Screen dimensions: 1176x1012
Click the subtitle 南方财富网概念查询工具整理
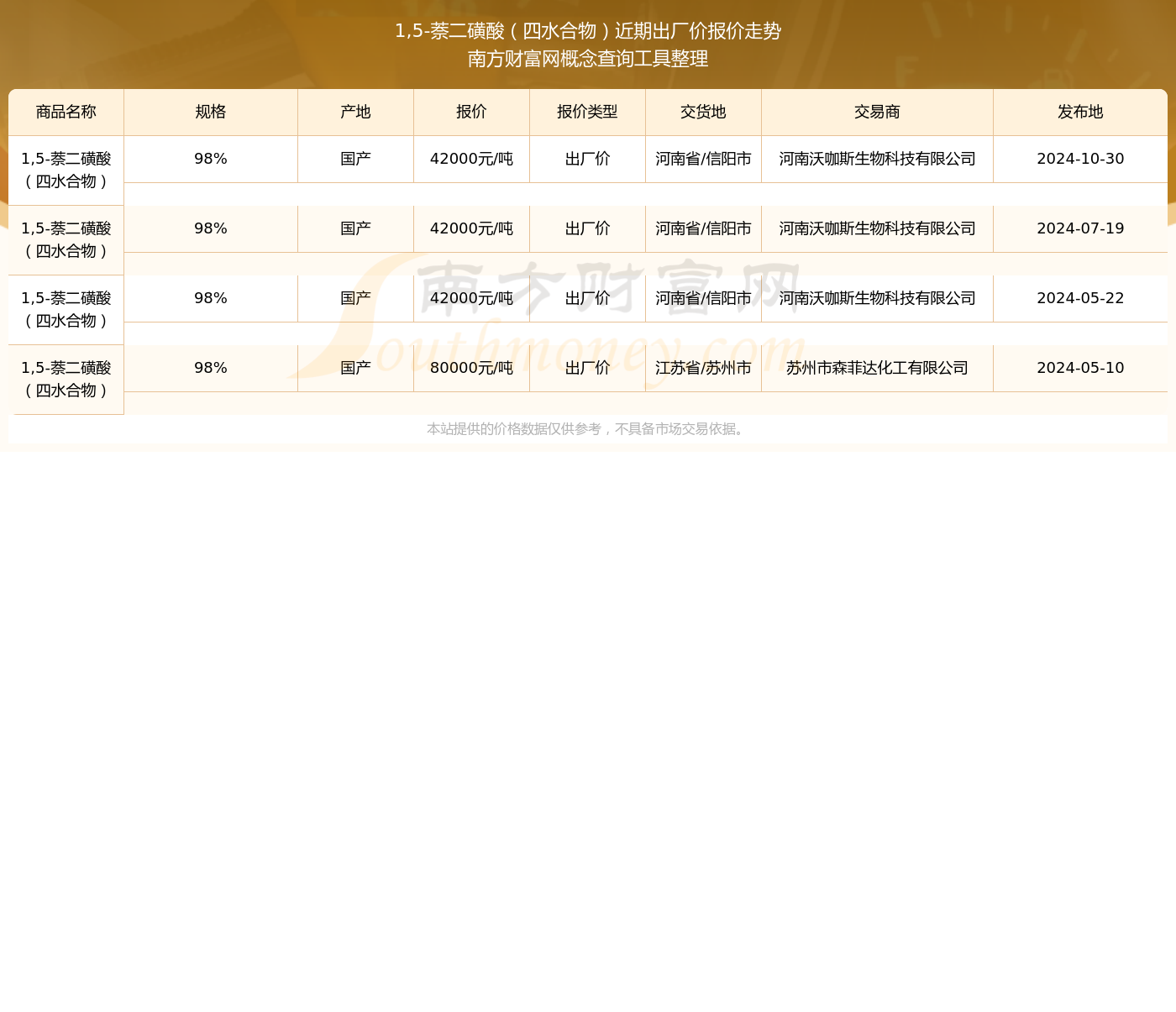tap(588, 59)
